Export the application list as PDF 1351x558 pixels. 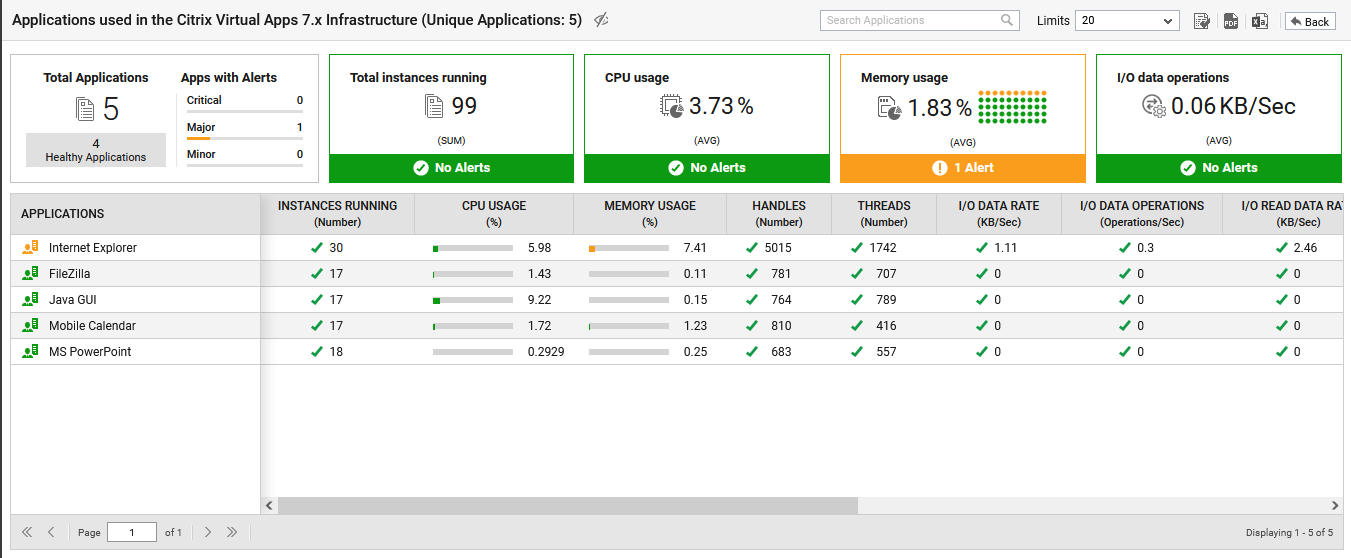1231,21
